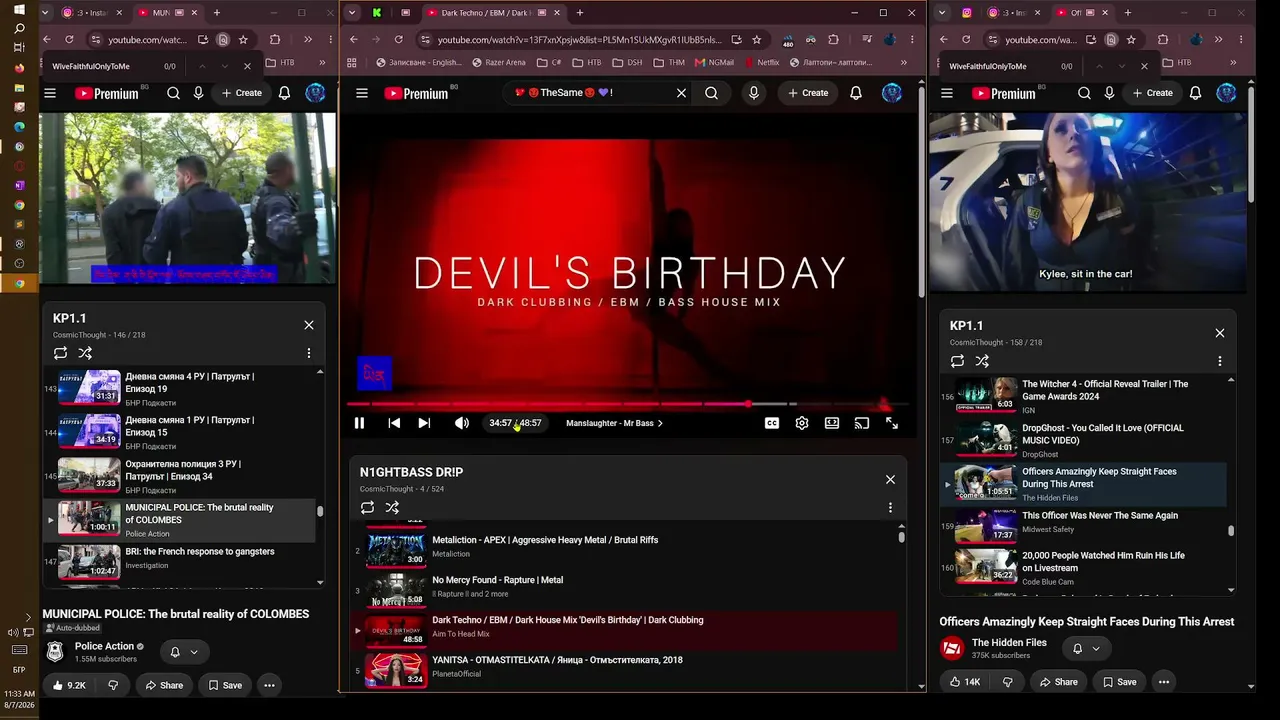The height and width of the screenshot is (720, 1280).
Task: Open Windows search from the taskbar
Action: (19, 29)
